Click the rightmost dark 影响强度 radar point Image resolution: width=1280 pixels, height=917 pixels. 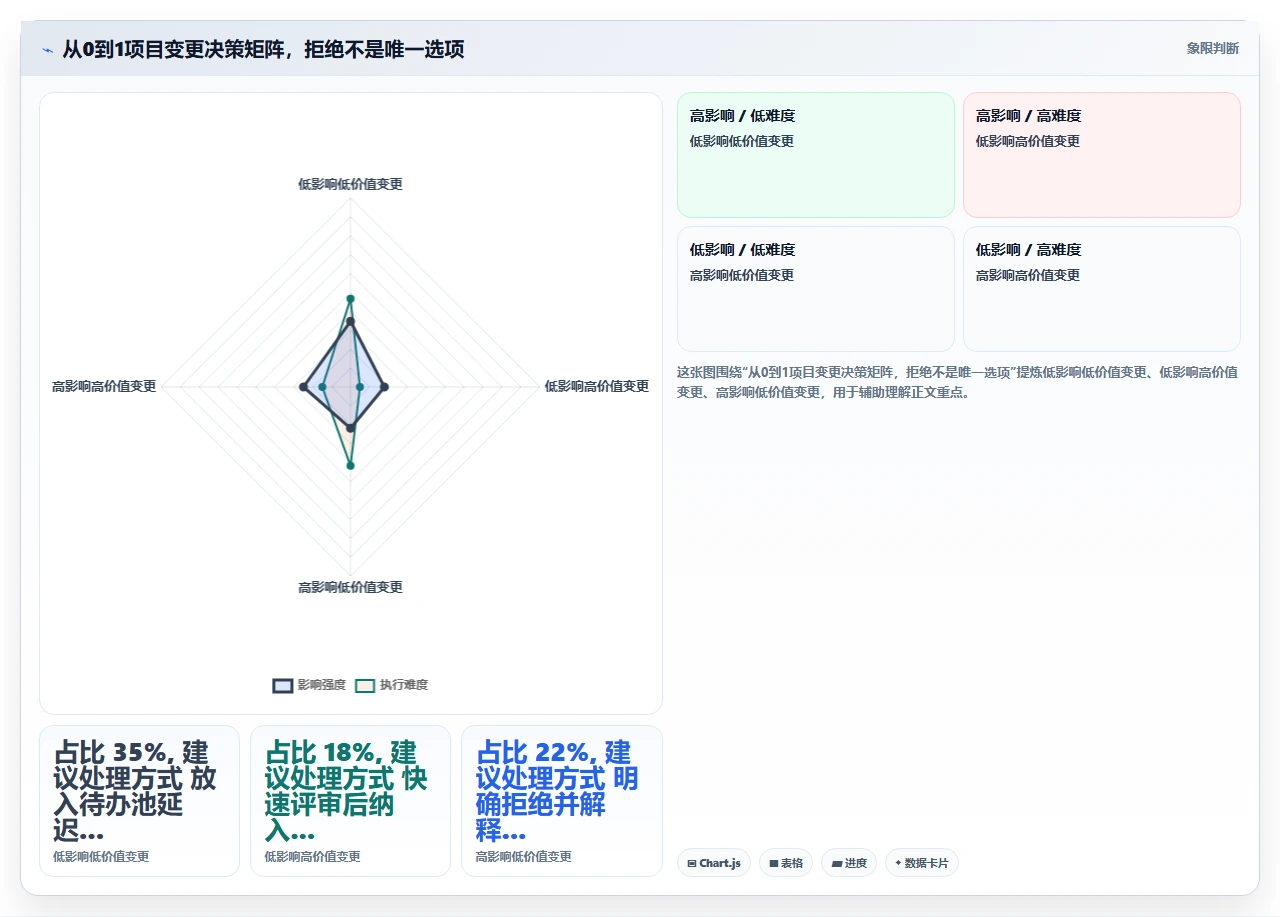click(384, 387)
